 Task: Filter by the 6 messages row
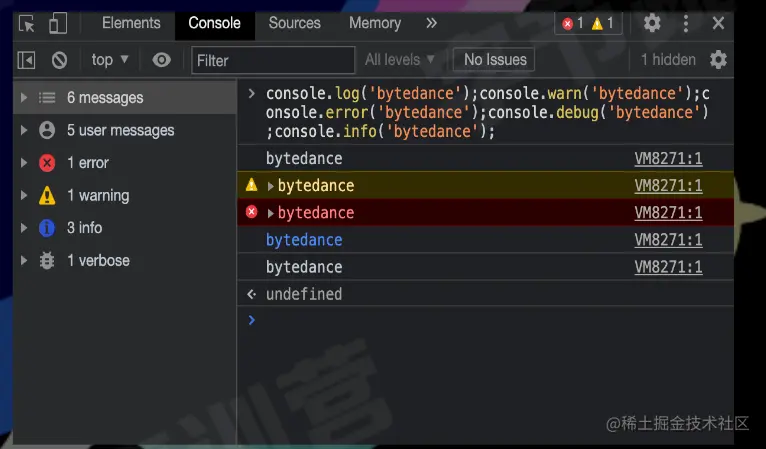tap(125, 98)
